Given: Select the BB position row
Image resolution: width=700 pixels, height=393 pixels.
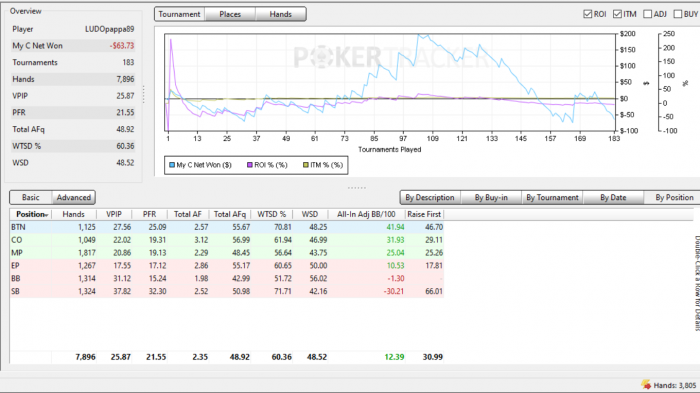Looking at the screenshot, I should pos(227,278).
